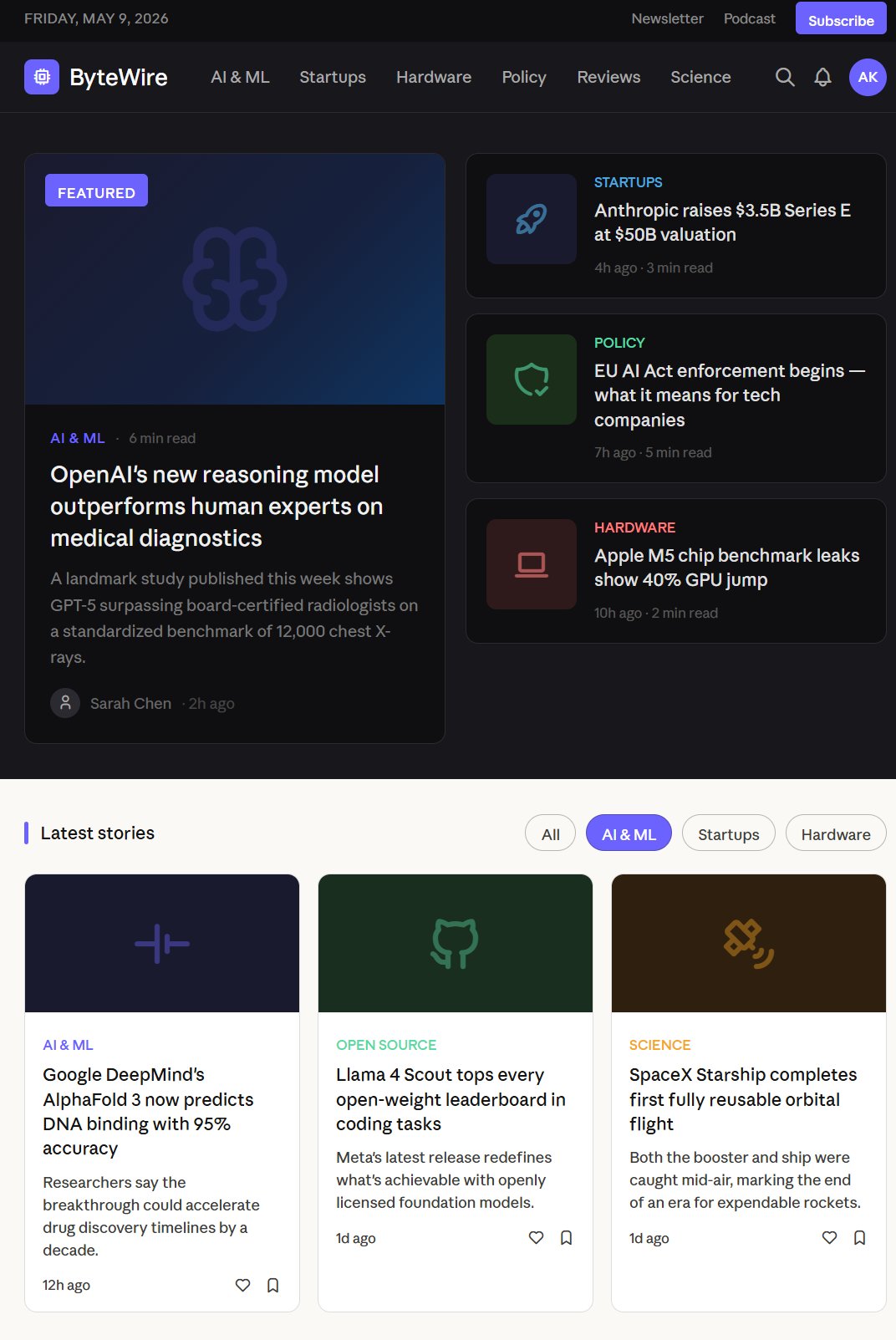Click the '12h ago' timestamp
The width and height of the screenshot is (896, 1340).
click(x=66, y=1285)
